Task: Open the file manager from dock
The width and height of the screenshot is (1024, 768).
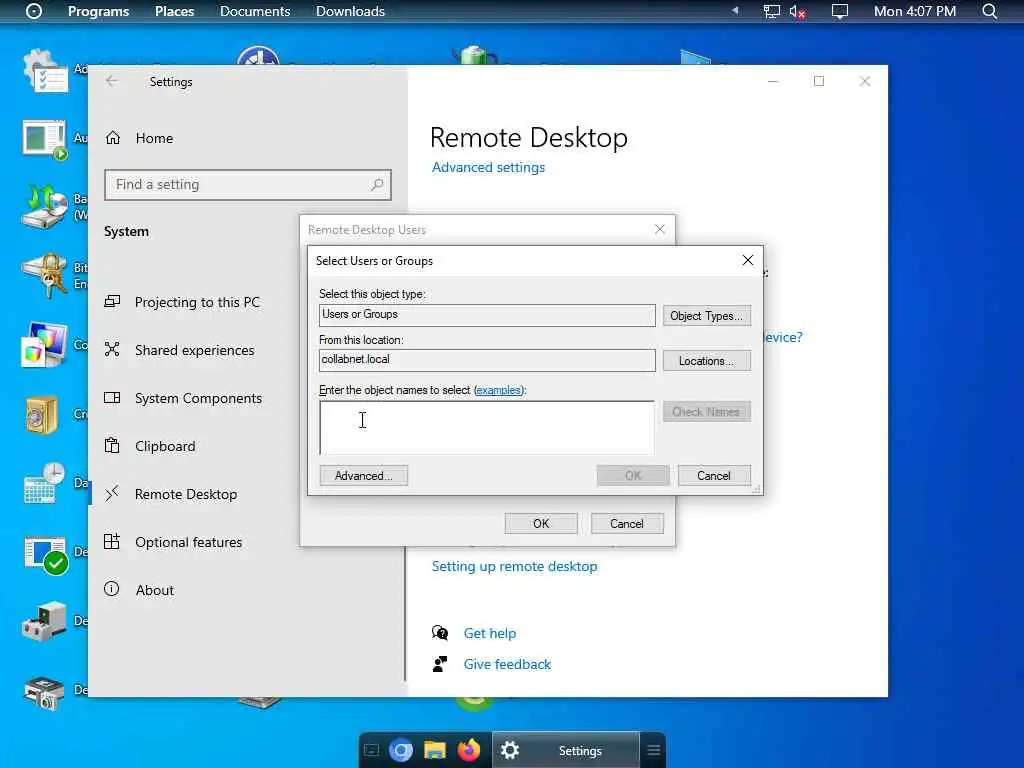Action: pos(435,750)
